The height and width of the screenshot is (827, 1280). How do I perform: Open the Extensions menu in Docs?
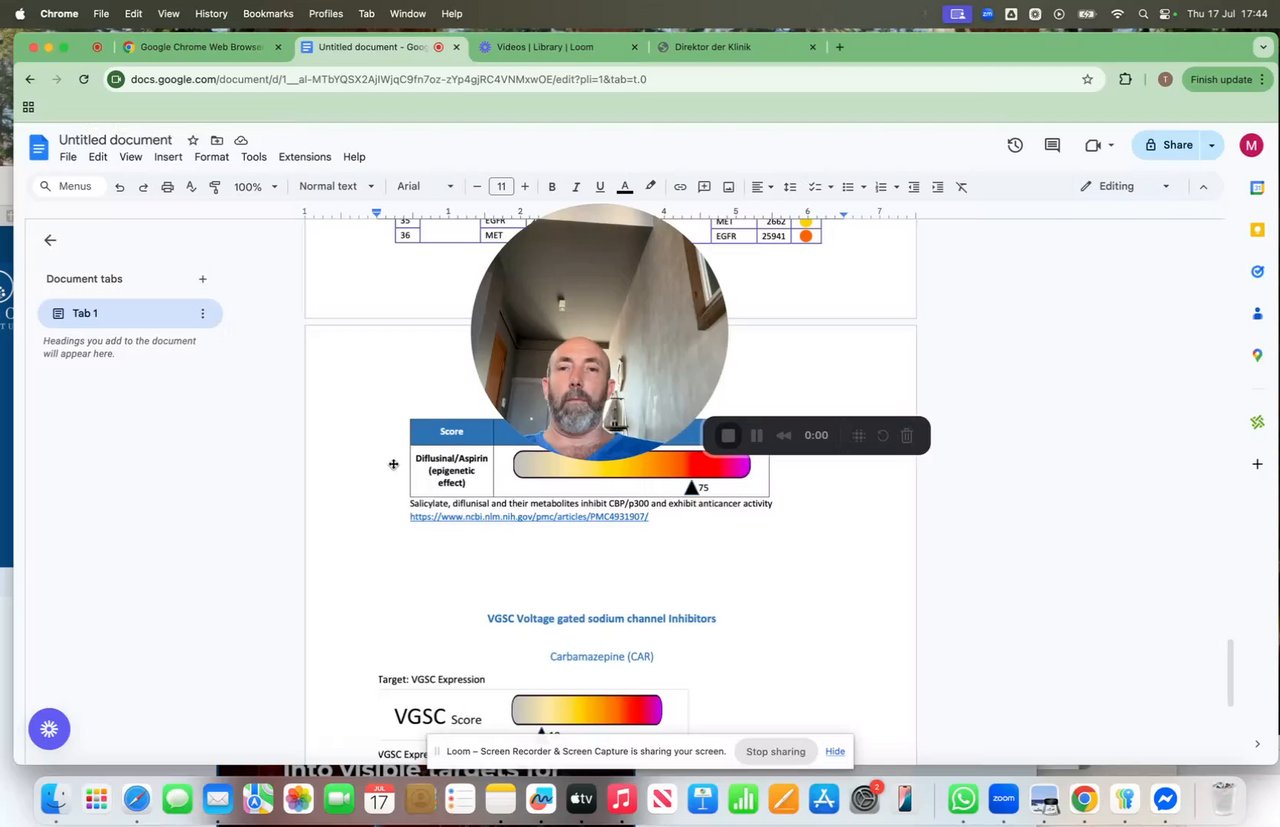point(305,157)
